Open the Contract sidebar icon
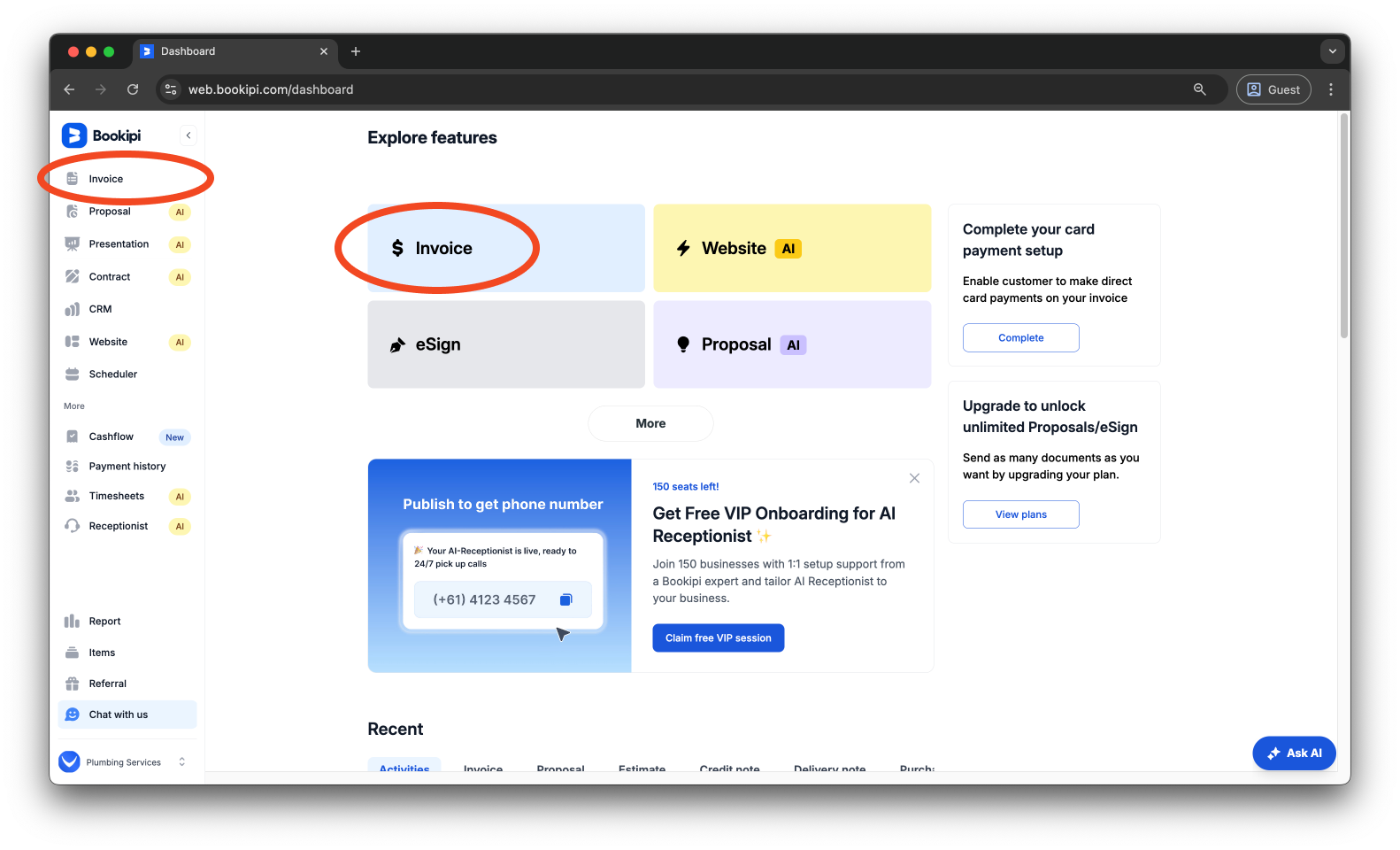Viewport: 1400px width, 850px height. [x=73, y=276]
